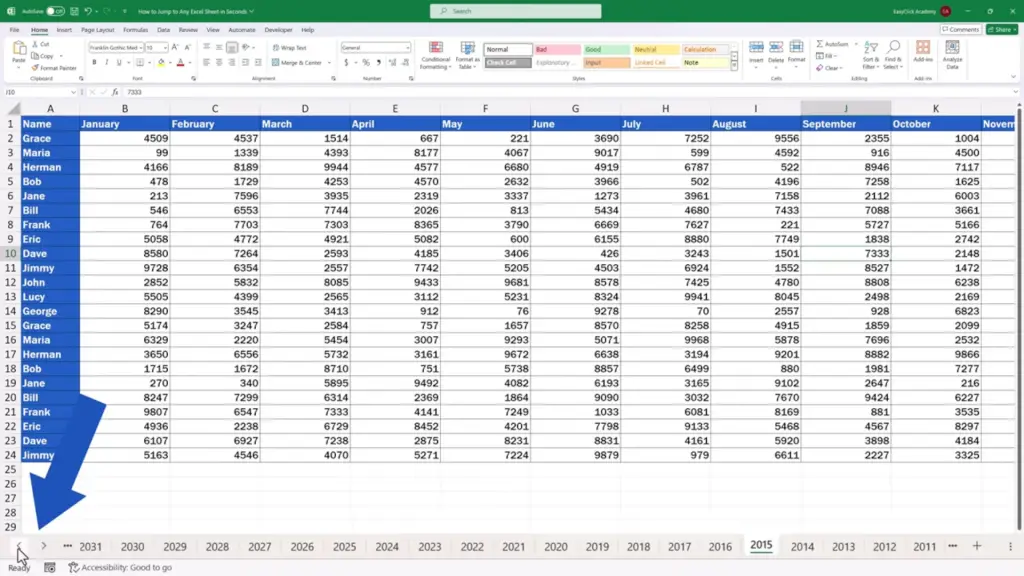Select column header J

coord(846,108)
